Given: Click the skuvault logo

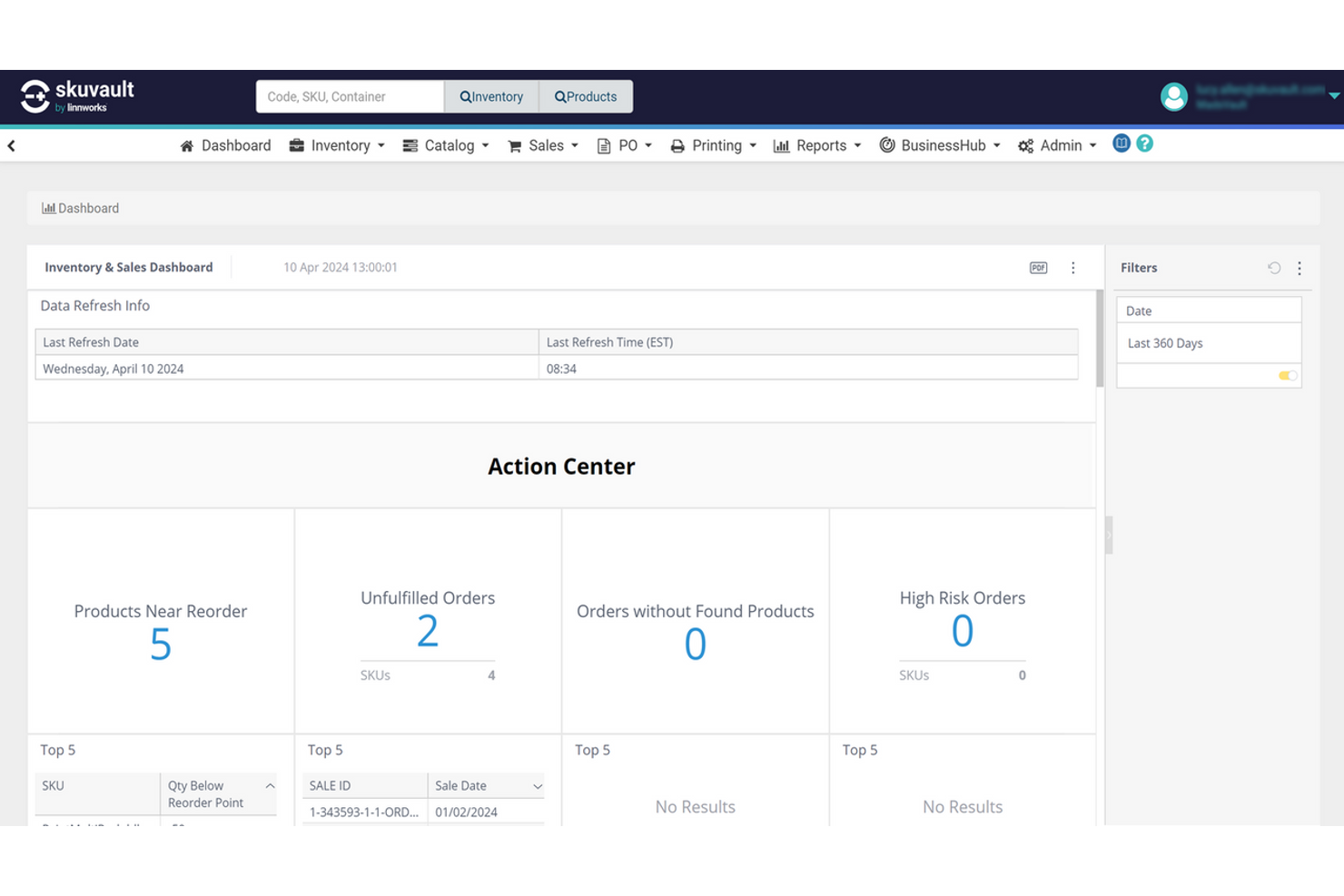Looking at the screenshot, I should [77, 95].
